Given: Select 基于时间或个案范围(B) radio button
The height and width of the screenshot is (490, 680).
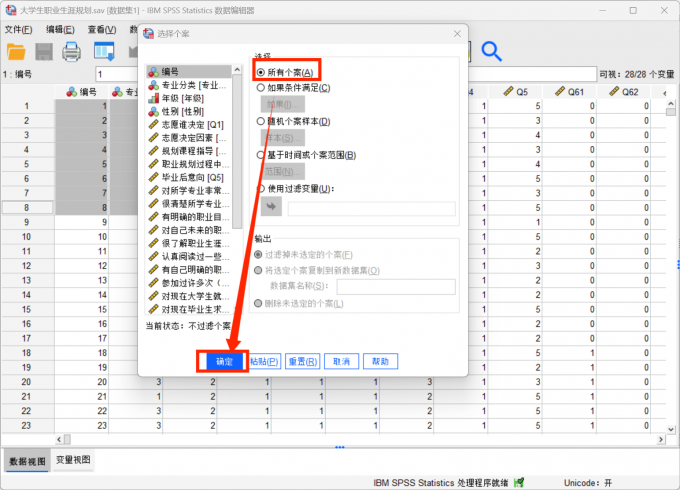Looking at the screenshot, I should (x=261, y=155).
